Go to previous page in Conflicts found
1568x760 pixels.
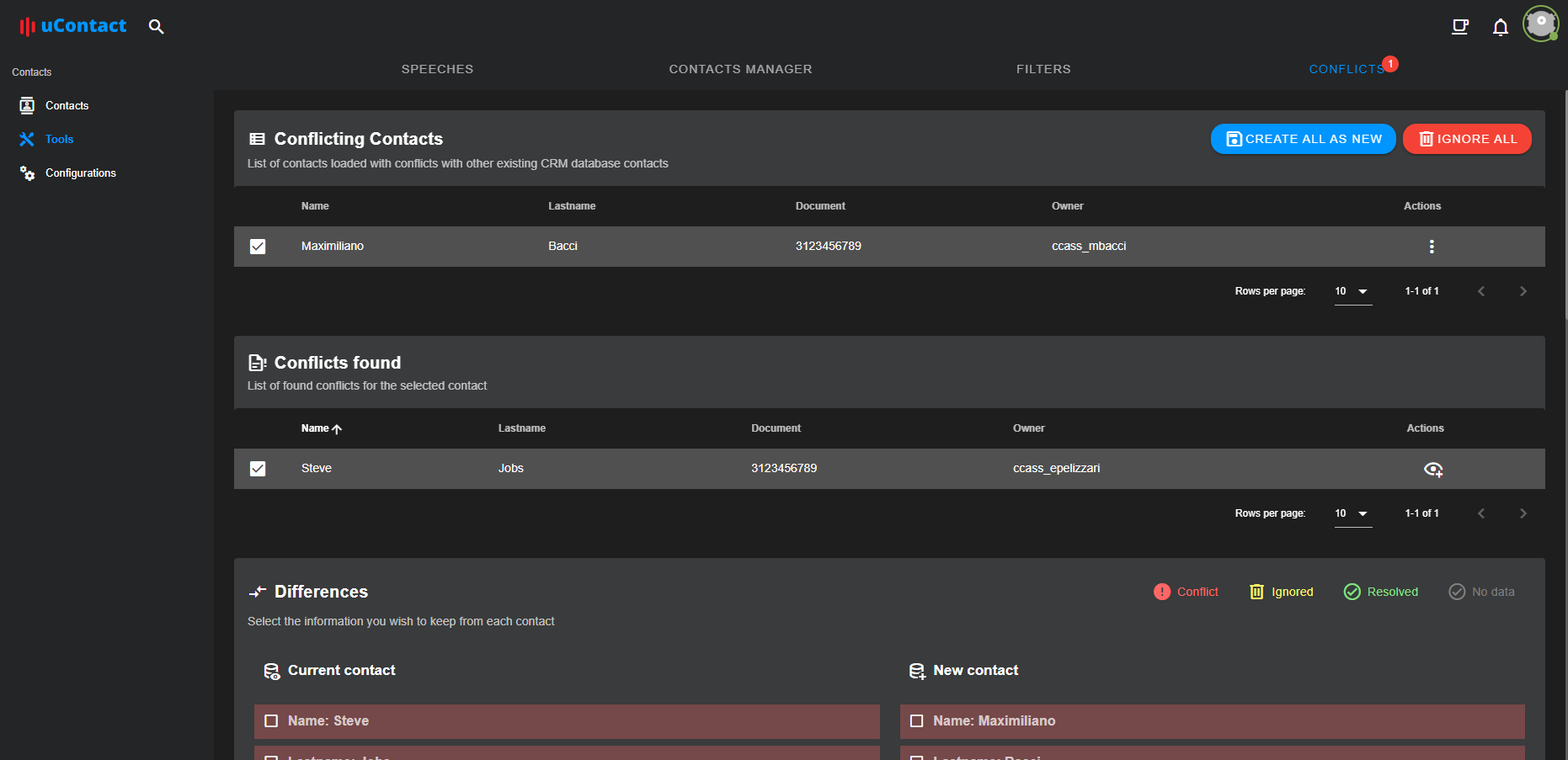[x=1481, y=513]
